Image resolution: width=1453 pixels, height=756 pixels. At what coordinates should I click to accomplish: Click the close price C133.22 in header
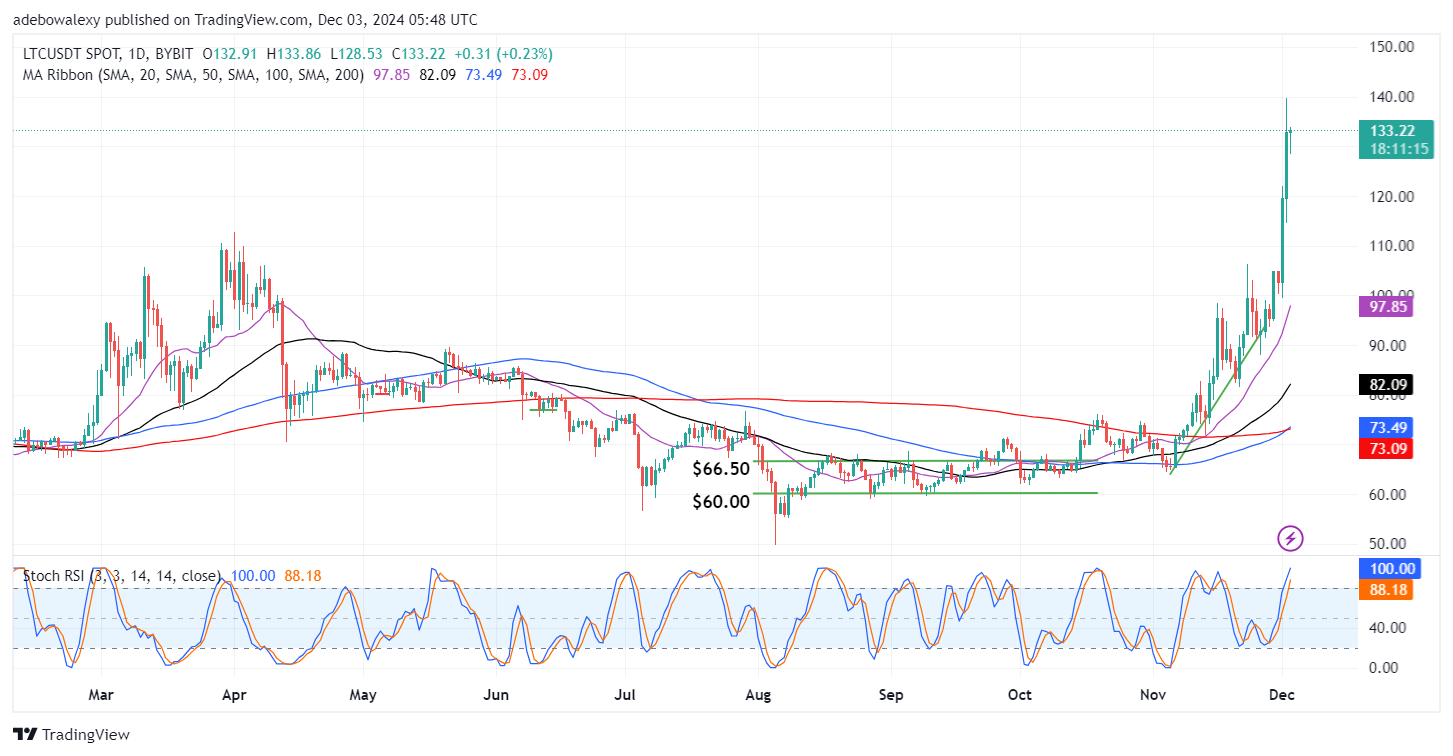tap(420, 54)
